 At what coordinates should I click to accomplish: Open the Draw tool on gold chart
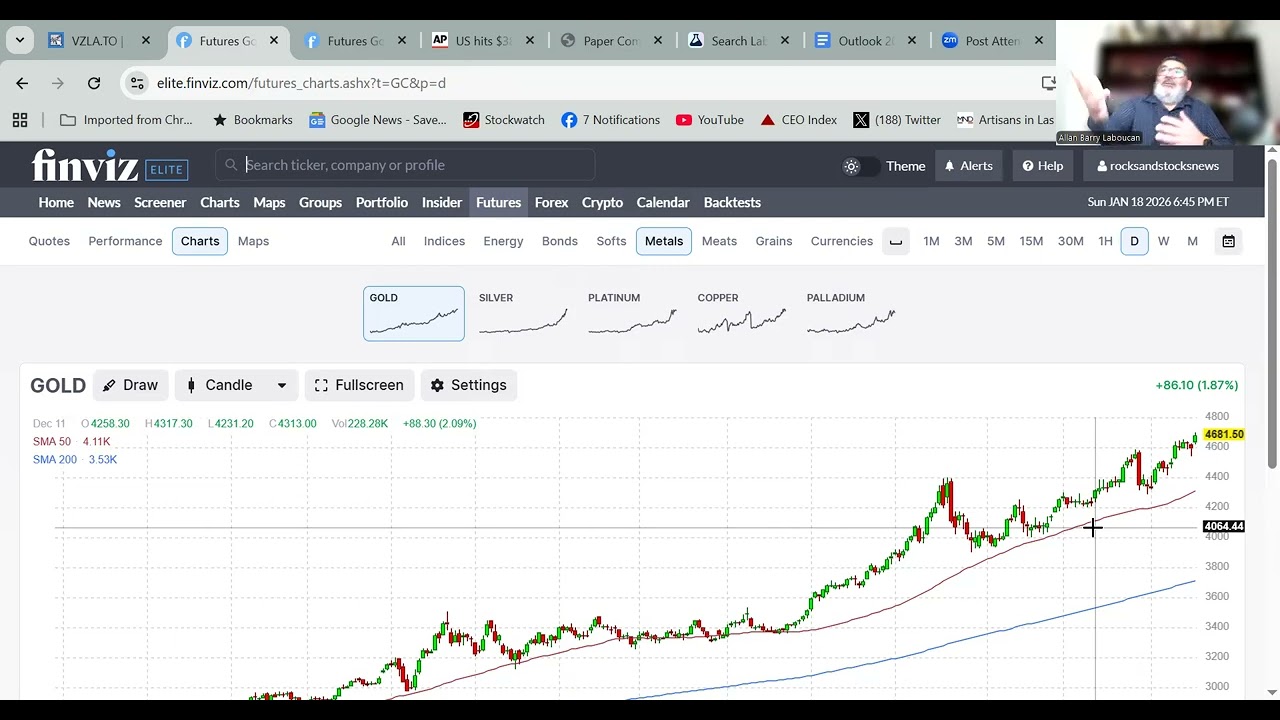(131, 385)
